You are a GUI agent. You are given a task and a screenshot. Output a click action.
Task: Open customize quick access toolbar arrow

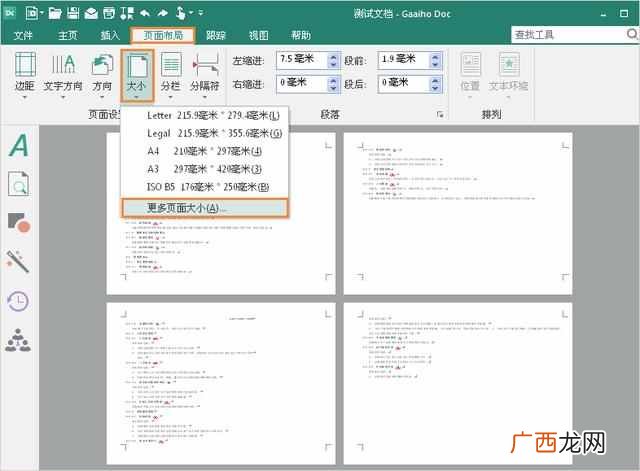tap(200, 13)
